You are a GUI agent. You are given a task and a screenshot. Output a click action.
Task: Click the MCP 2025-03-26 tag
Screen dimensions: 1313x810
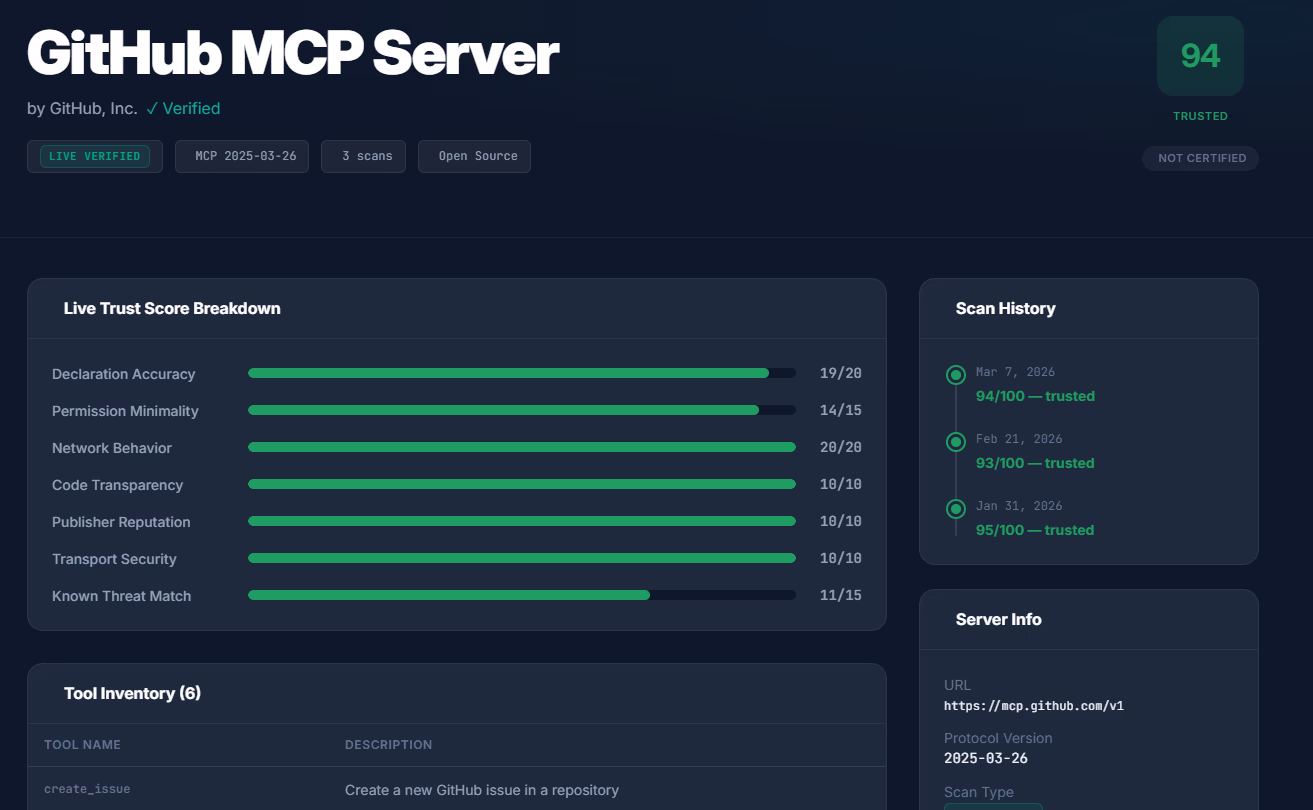pos(242,156)
